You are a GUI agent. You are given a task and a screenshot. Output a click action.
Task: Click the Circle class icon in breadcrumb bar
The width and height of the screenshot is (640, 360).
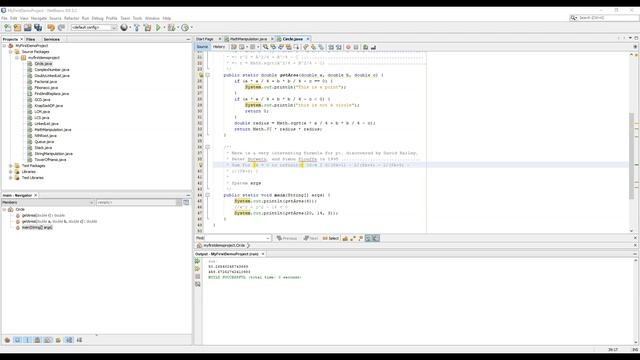199,245
